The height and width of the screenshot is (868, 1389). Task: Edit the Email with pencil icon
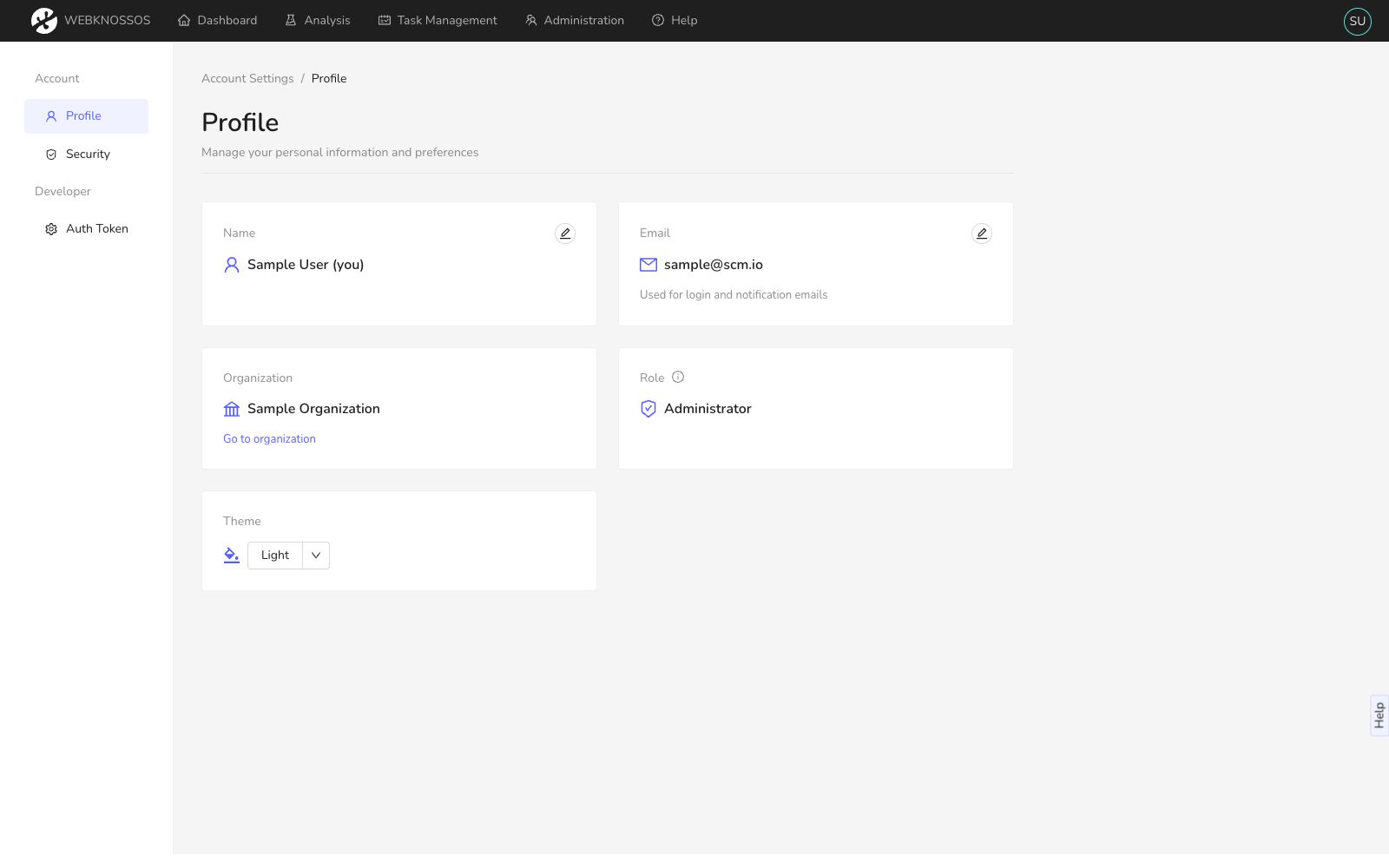982,233
